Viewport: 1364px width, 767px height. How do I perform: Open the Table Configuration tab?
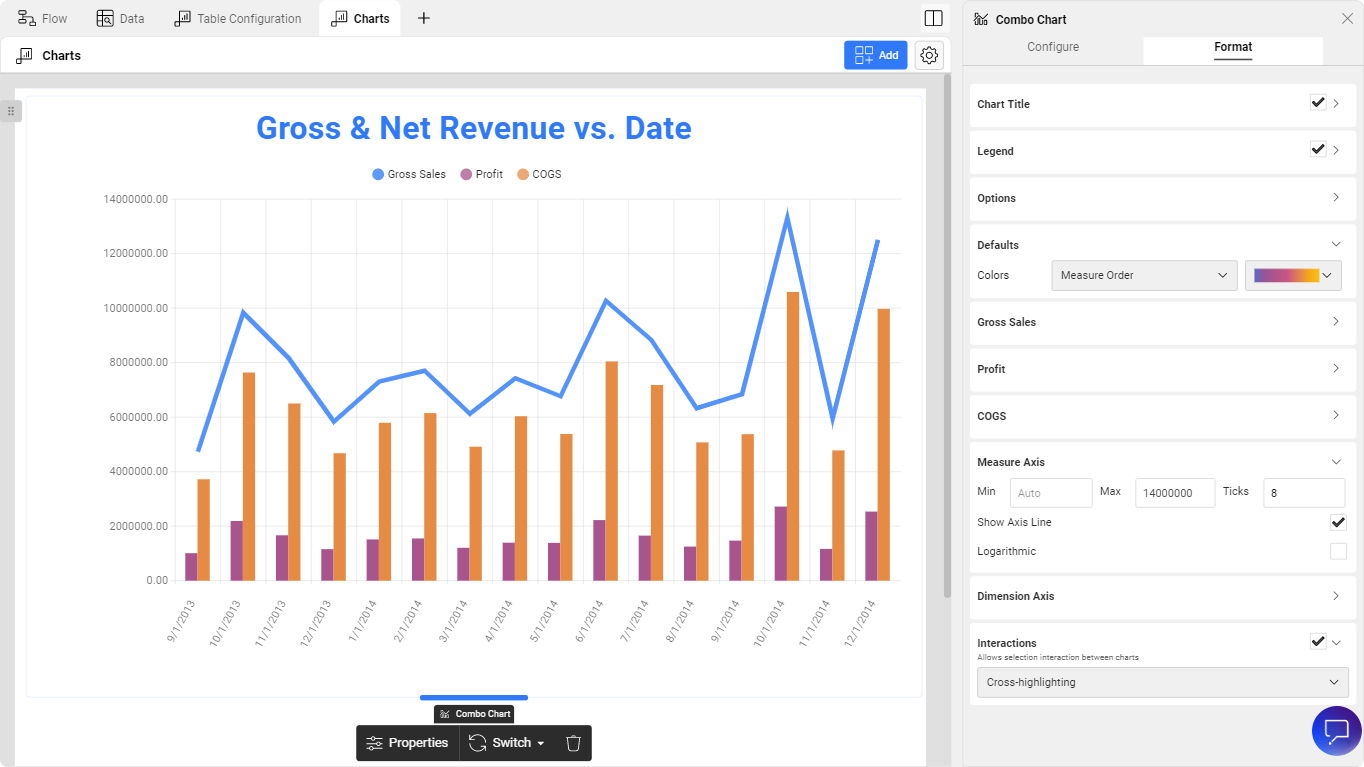[x=238, y=18]
